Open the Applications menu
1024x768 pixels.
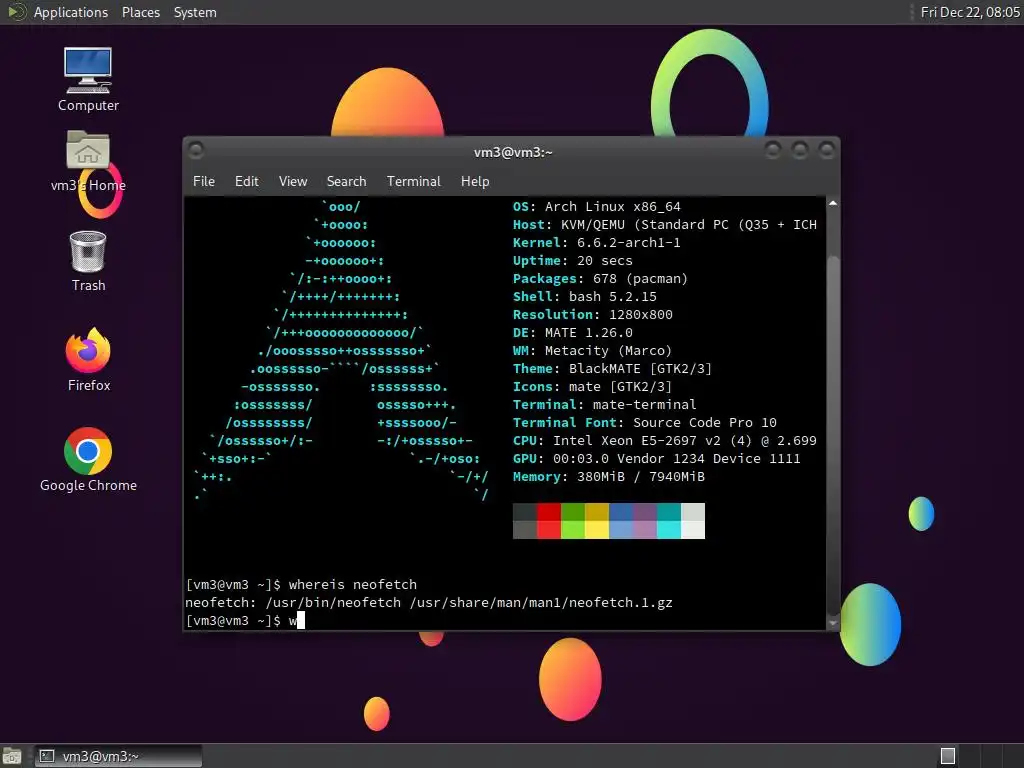pyautogui.click(x=71, y=12)
